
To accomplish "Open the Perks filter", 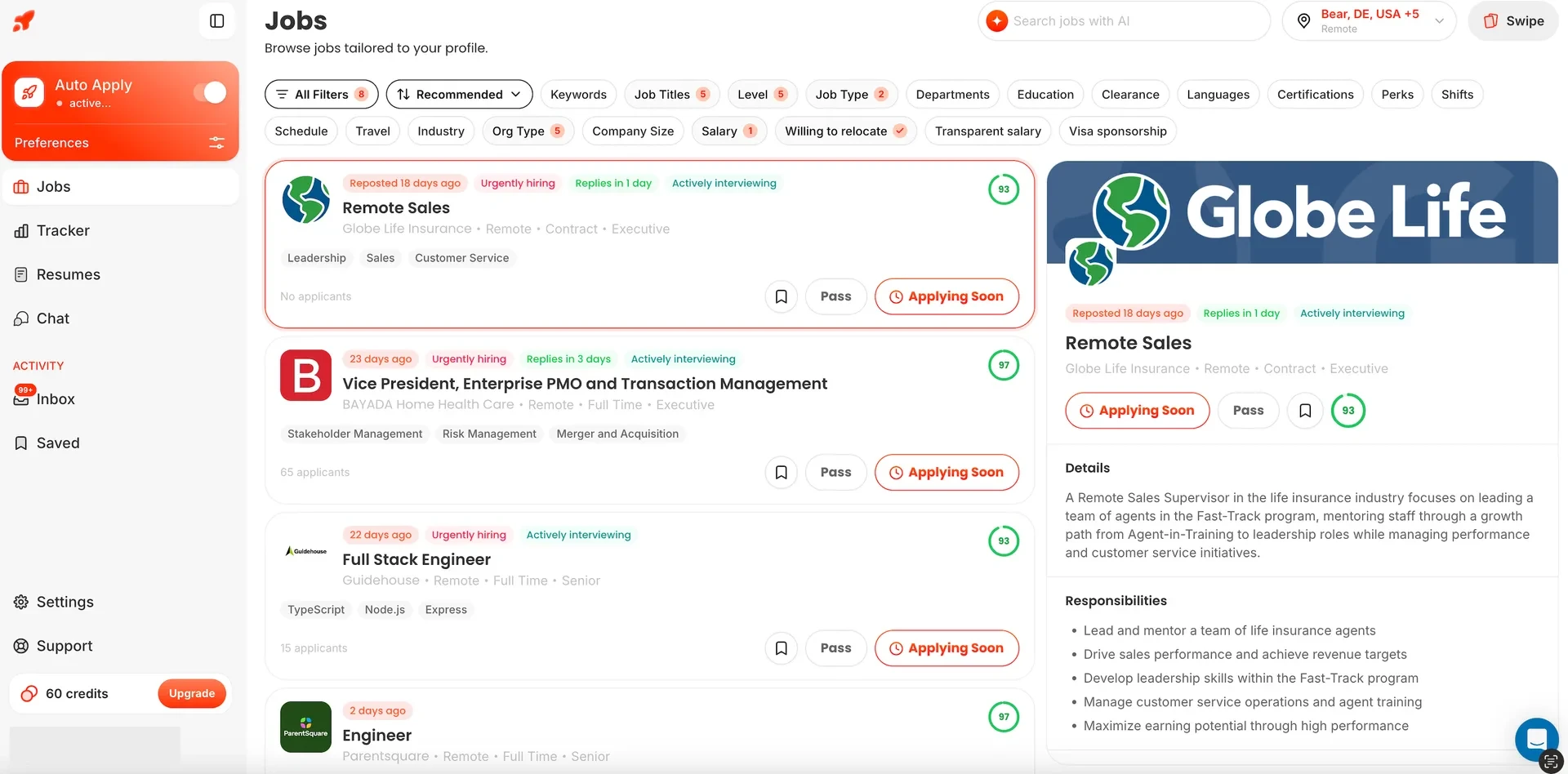I will (1397, 95).
